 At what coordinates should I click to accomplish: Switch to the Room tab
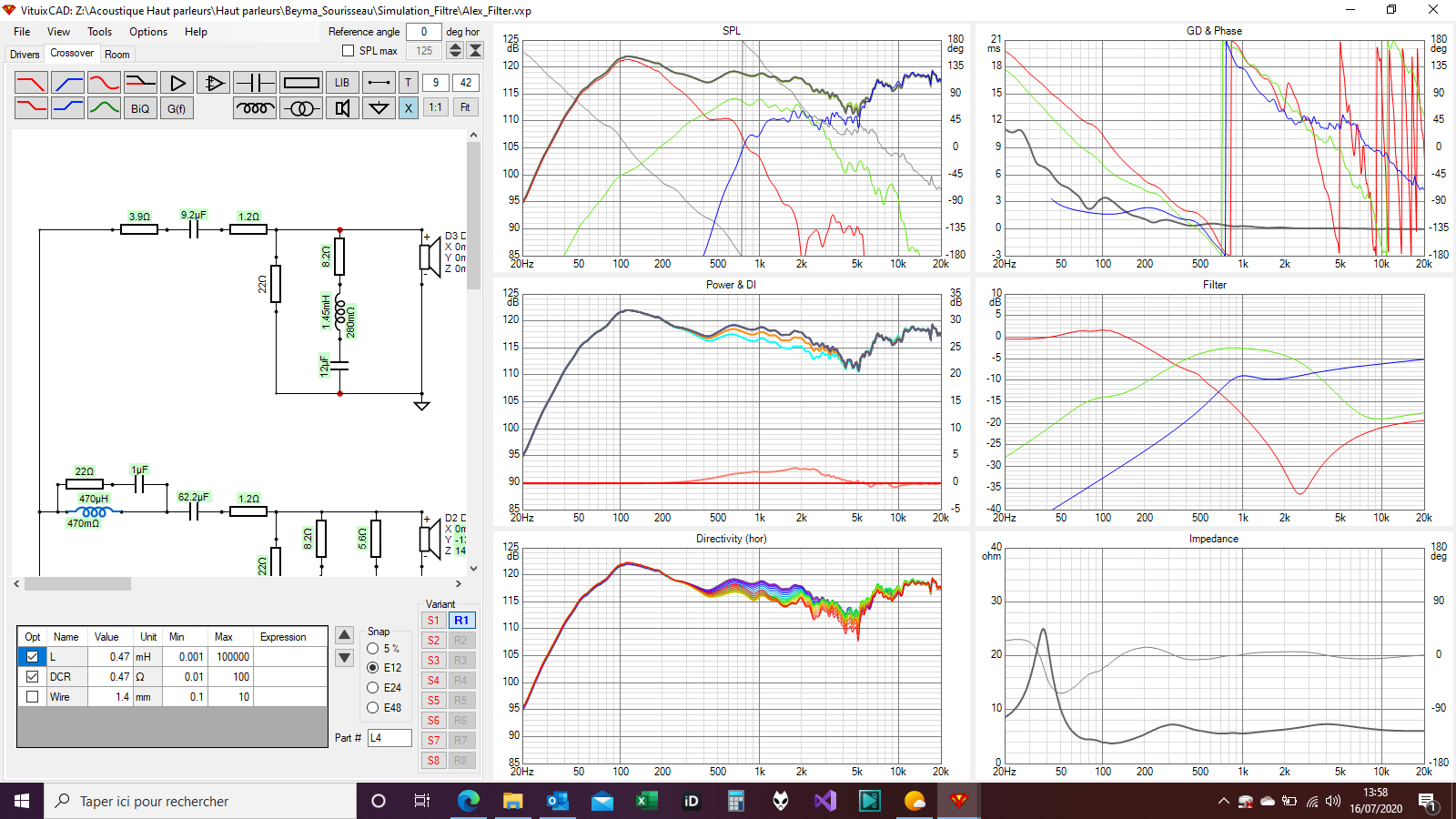tap(117, 55)
